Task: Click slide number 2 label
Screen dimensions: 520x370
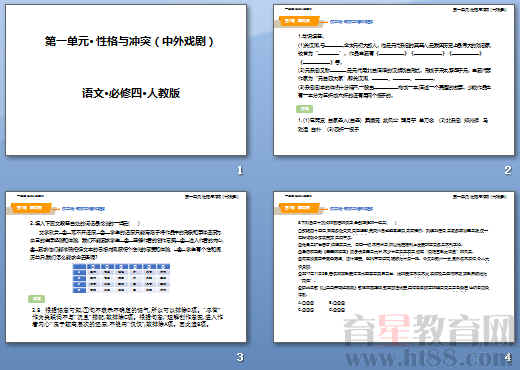Action: pos(508,170)
